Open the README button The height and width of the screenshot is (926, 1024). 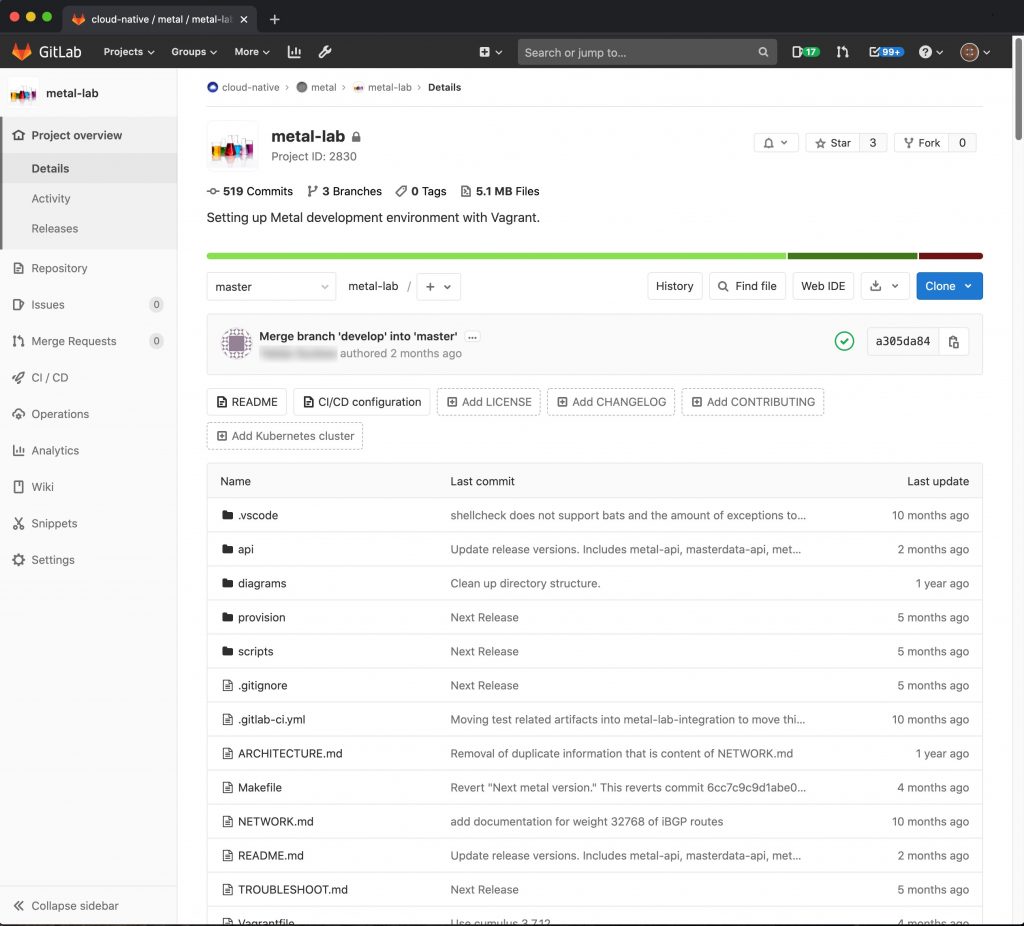(247, 402)
